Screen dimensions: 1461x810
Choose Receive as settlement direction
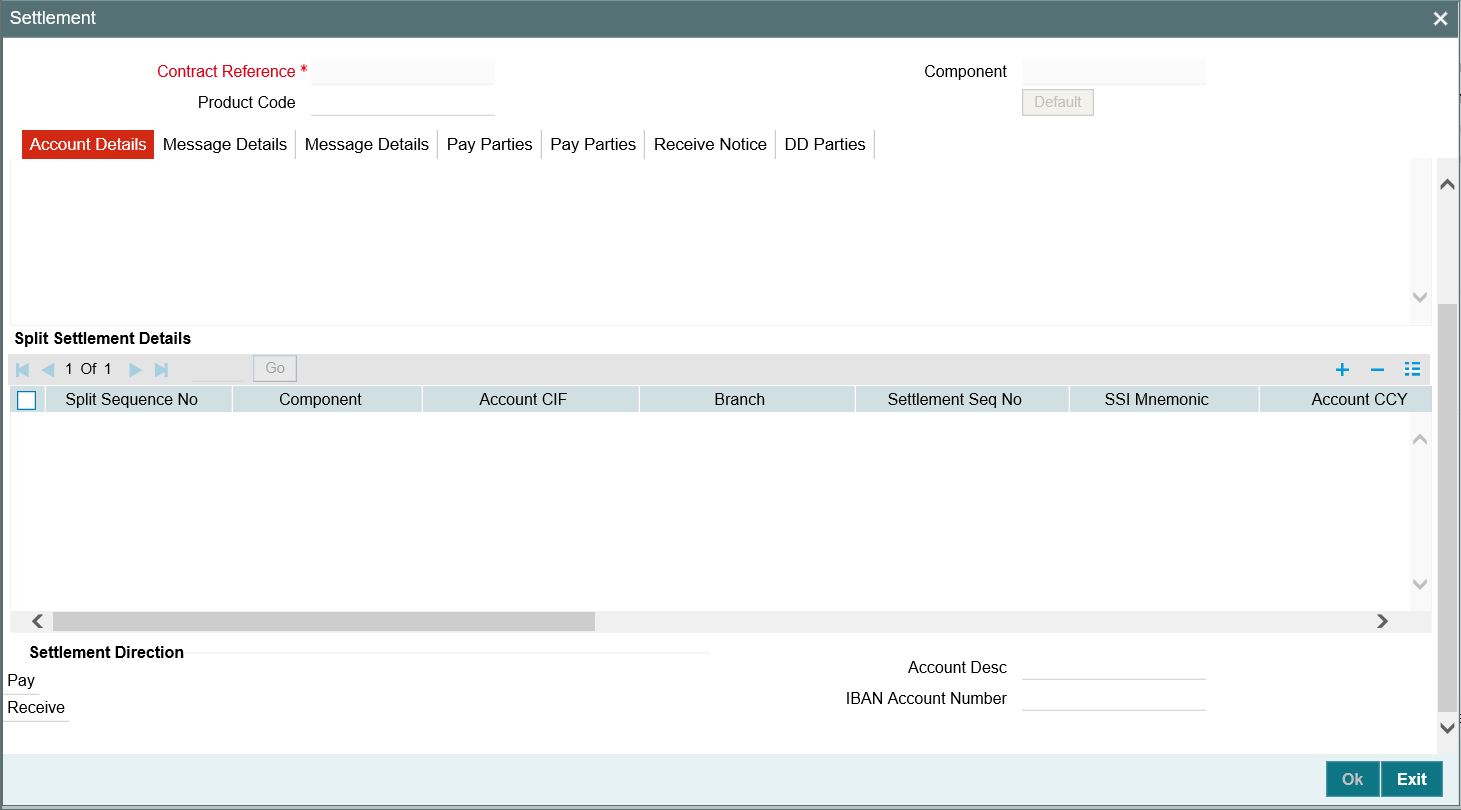(35, 707)
